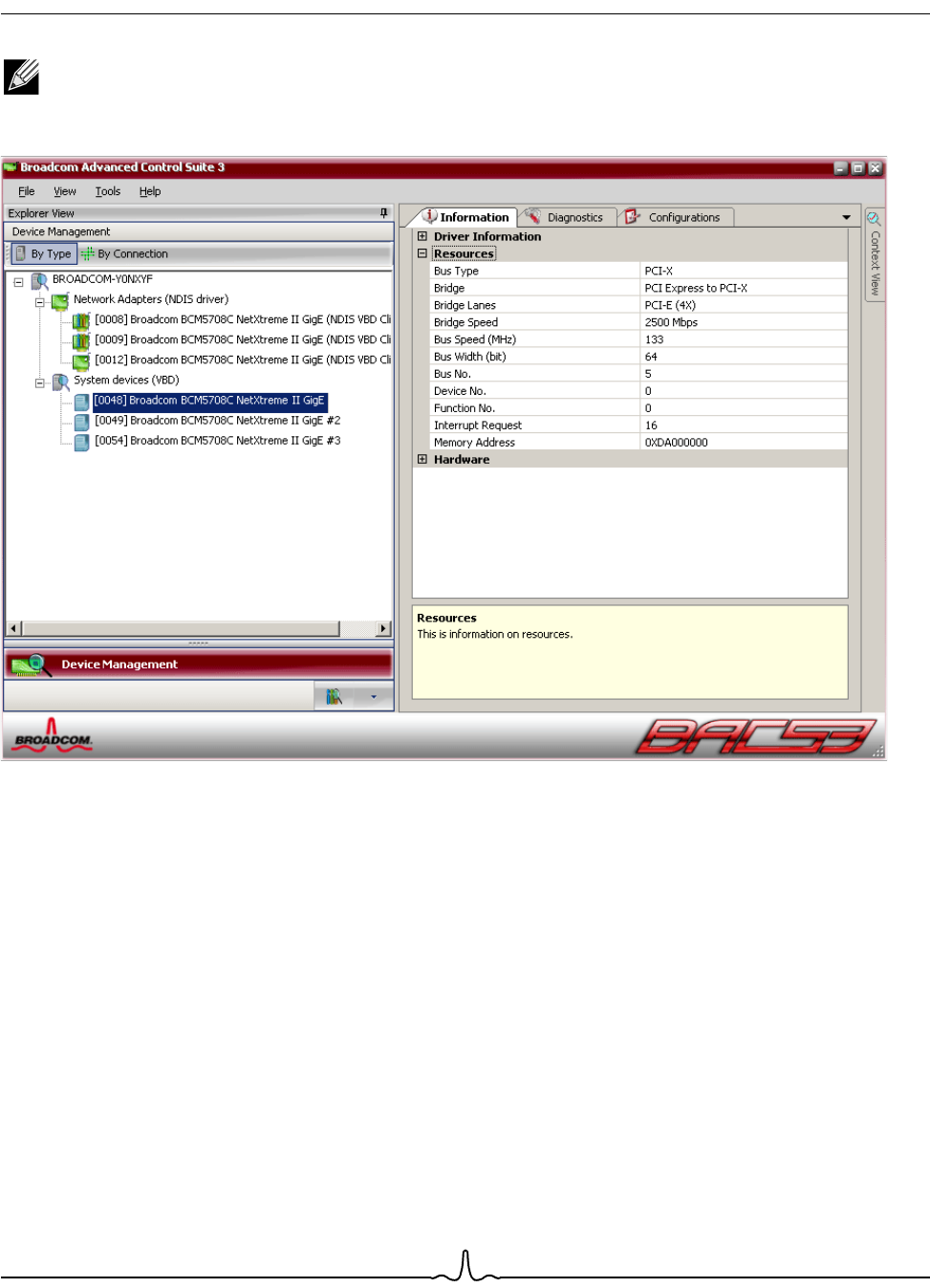Click the Configurations tab icon
This screenshot has height=1288, width=930.
coord(632,217)
